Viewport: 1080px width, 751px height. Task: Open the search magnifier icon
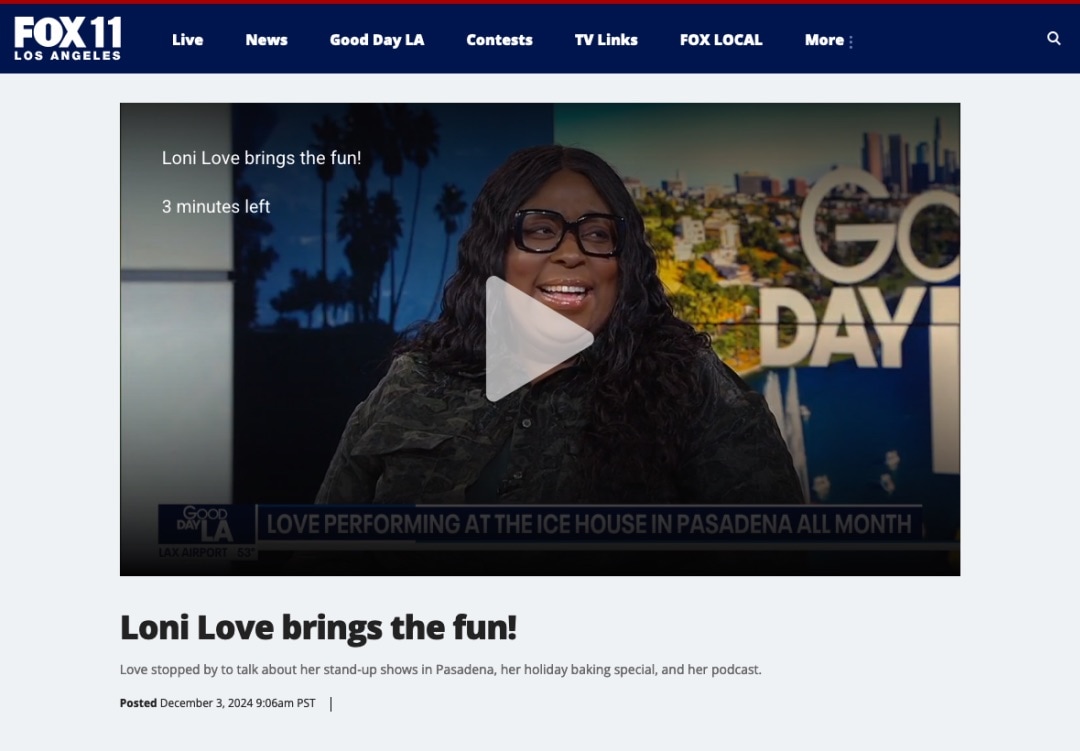1053,38
